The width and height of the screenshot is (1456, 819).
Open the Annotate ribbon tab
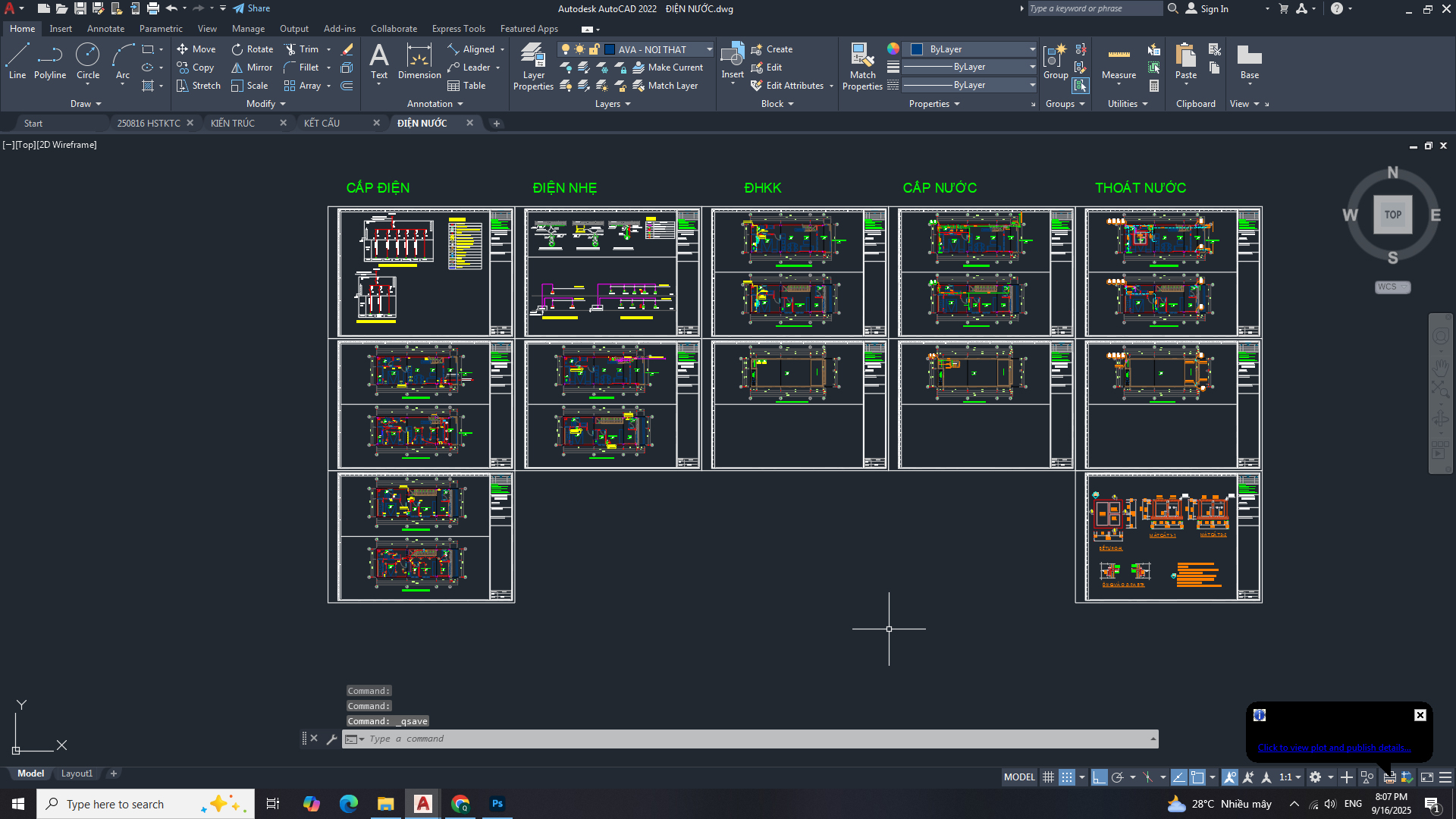105,29
